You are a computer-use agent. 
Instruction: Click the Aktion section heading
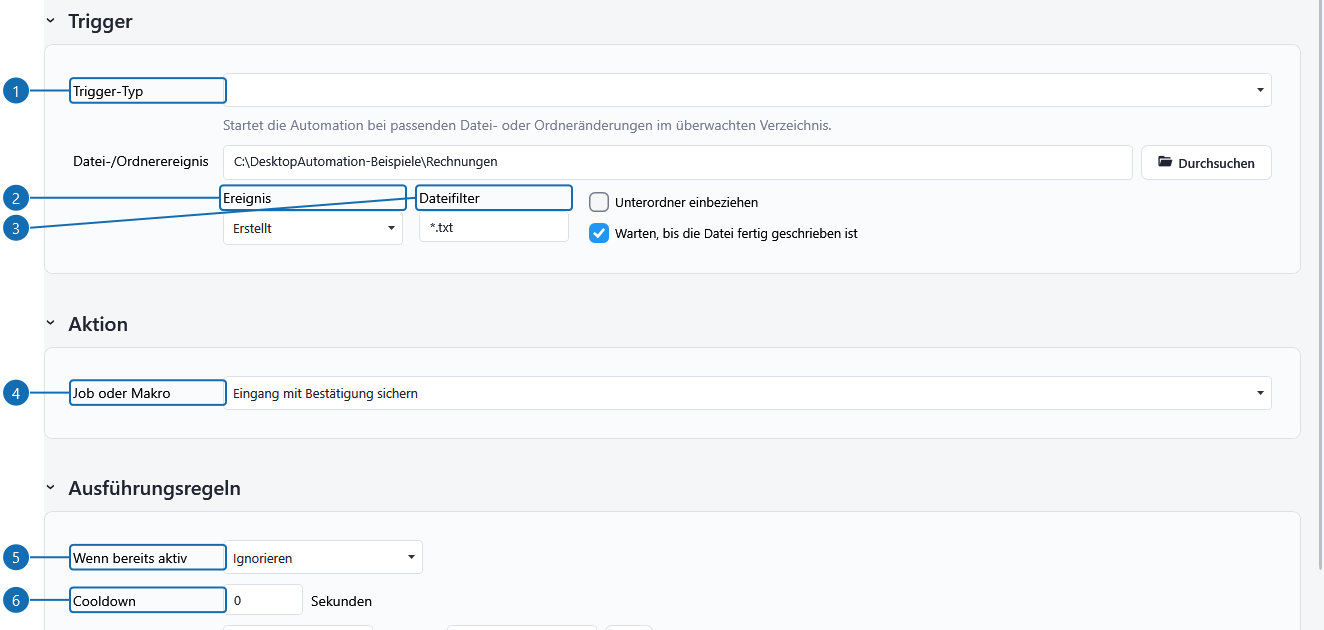(x=98, y=324)
